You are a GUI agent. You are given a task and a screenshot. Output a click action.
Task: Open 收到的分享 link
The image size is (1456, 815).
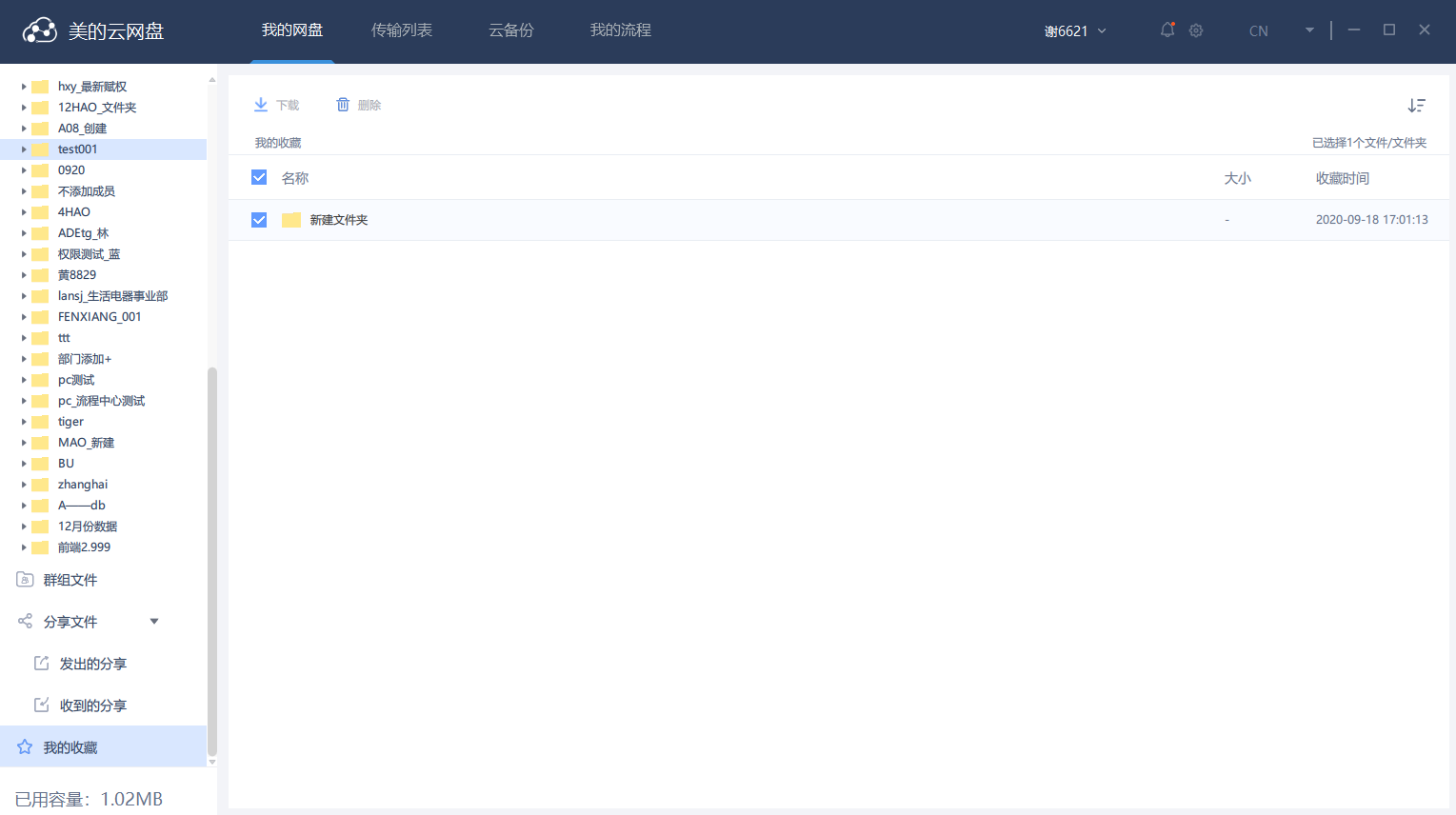point(93,706)
